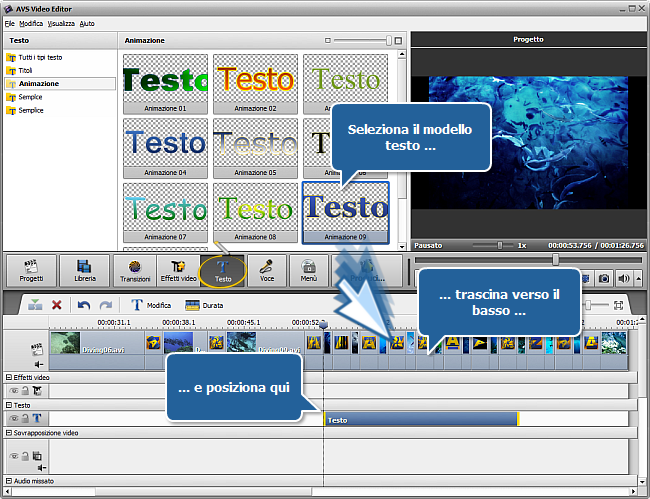
Task: Toggle the Sovrapposizione video track eye
Action: (x=13, y=456)
